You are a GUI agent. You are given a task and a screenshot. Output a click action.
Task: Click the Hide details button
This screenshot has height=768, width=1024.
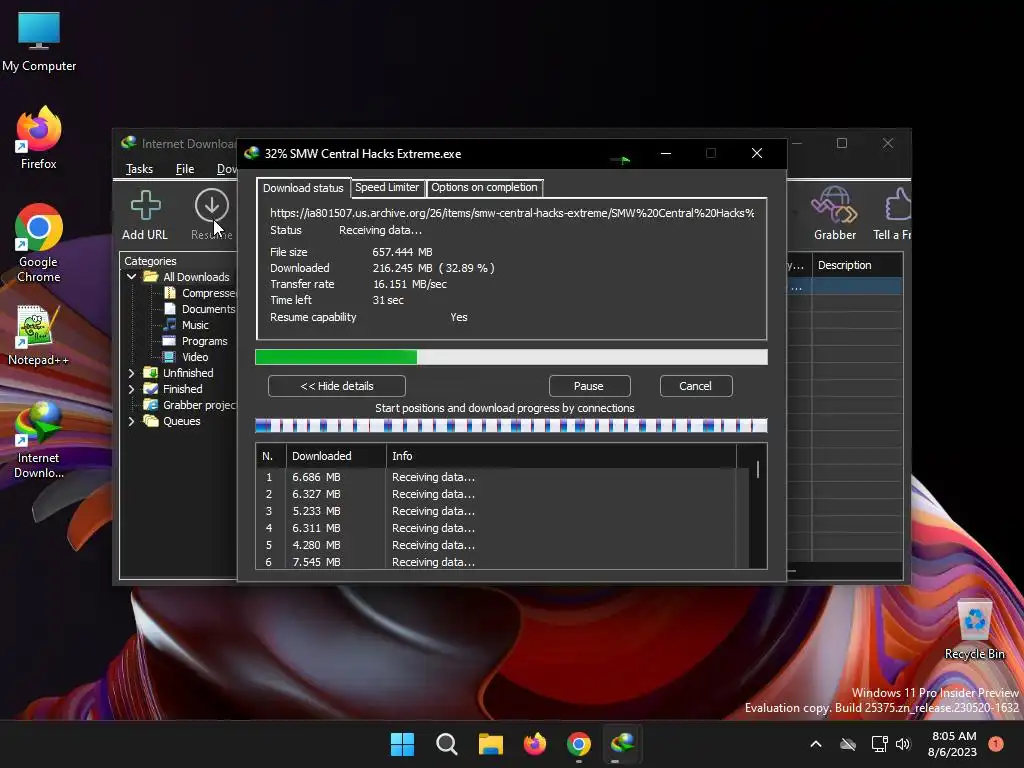tap(337, 386)
